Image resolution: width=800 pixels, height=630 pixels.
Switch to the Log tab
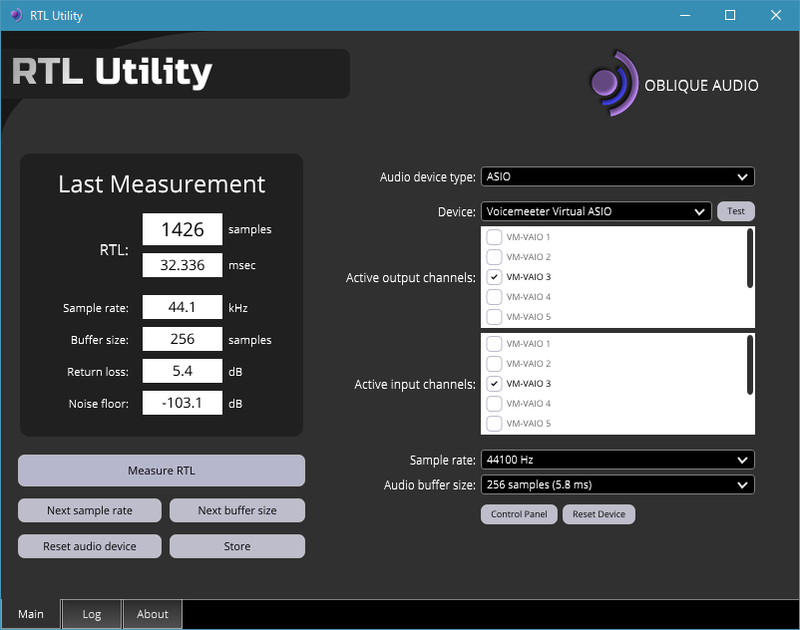click(92, 614)
